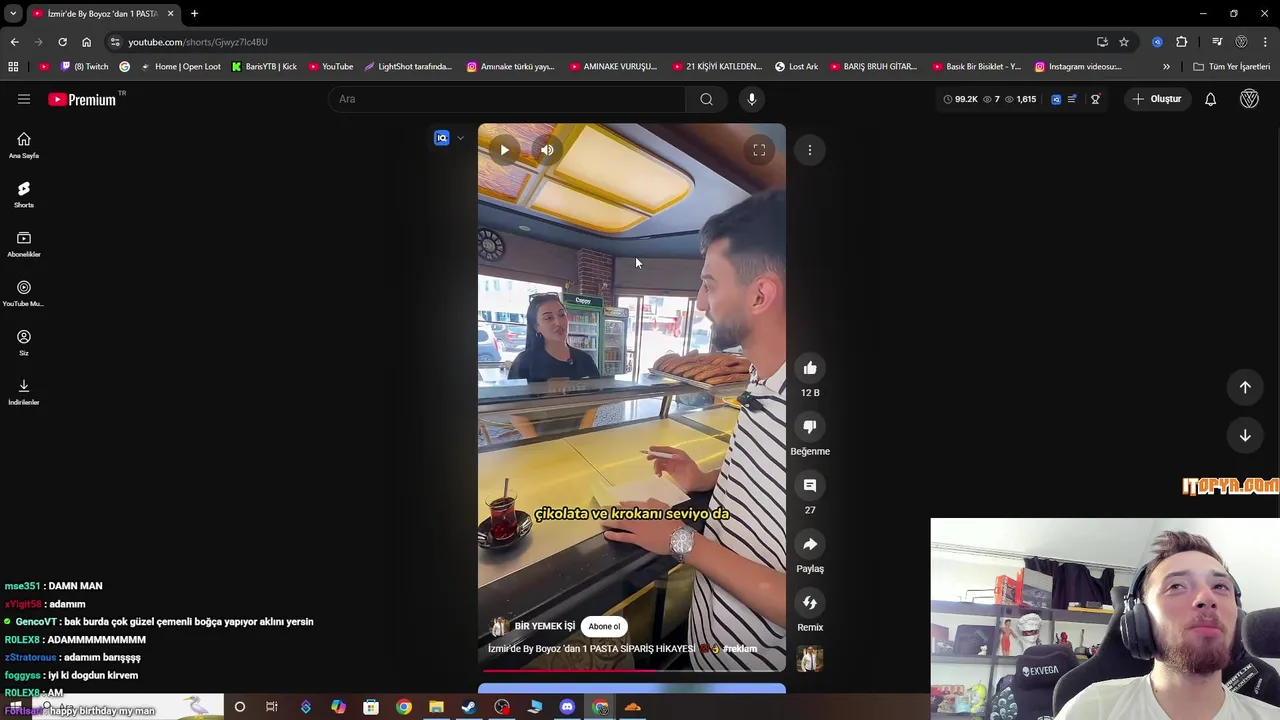Screen dimensions: 1280x720
Task: Subscribe with Abone ol button
Action: click(x=604, y=626)
